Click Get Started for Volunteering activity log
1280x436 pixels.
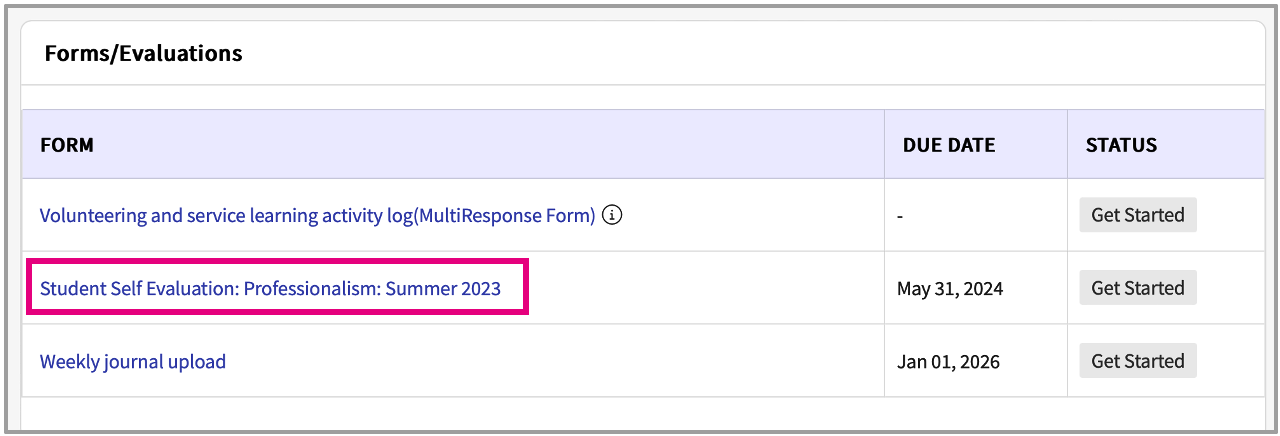click(x=1137, y=215)
